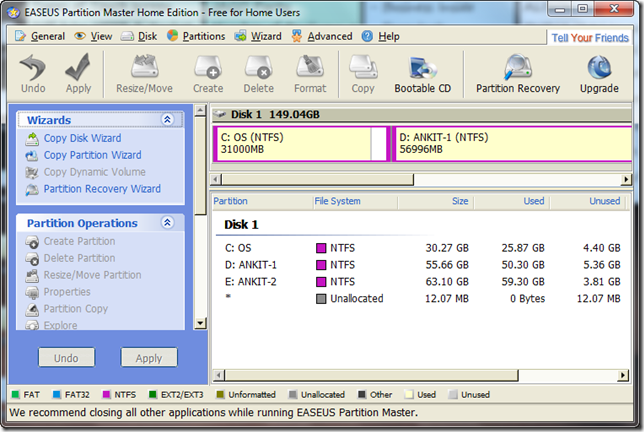Screen dimensions: 644x432
Task: Select the C: OS row in partition list
Action: pos(422,248)
